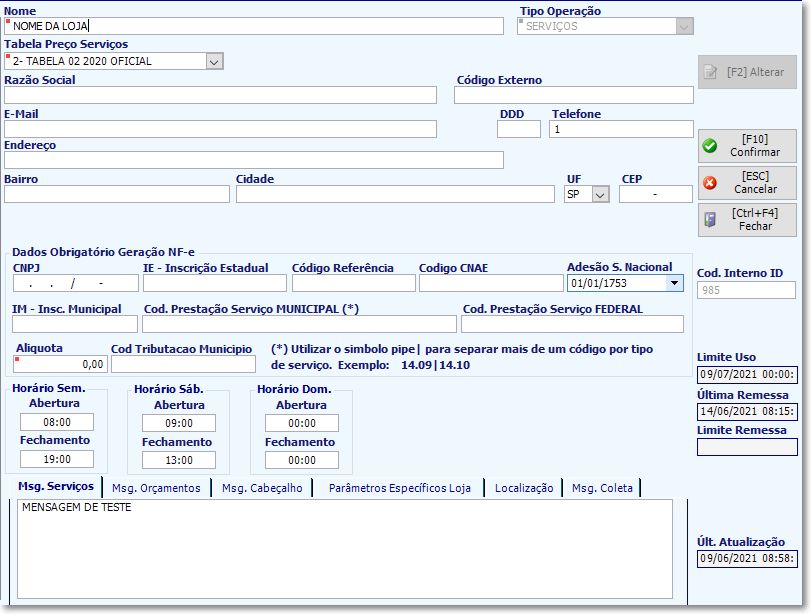The width and height of the screenshot is (811, 614).
Task: Open the Tipo Operação dropdown
Action: pos(684,26)
